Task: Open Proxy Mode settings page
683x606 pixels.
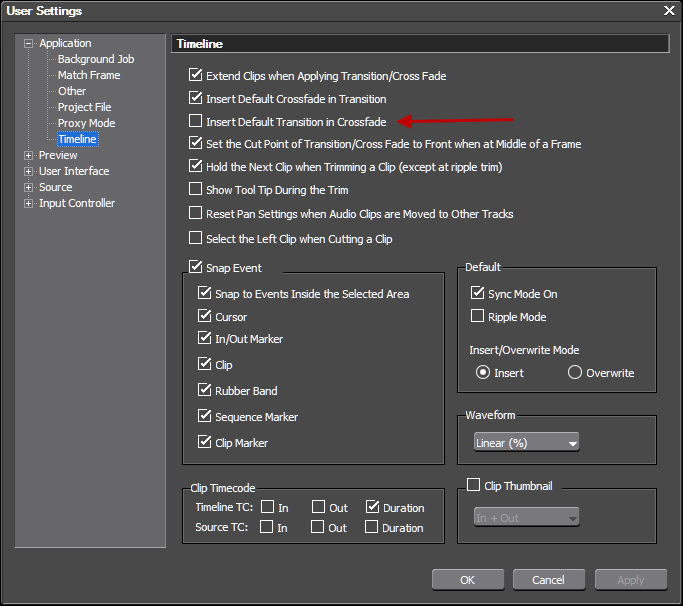Action: tap(86, 123)
